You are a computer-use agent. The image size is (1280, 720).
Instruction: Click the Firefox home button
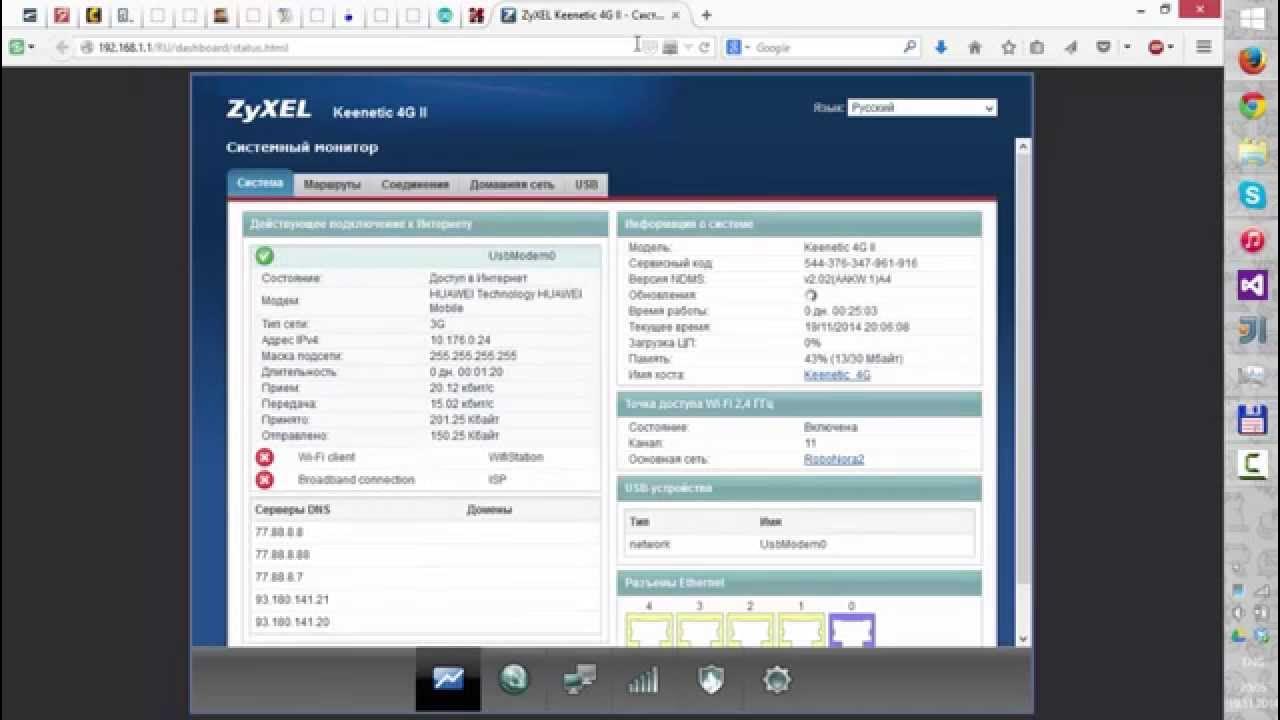(x=975, y=47)
